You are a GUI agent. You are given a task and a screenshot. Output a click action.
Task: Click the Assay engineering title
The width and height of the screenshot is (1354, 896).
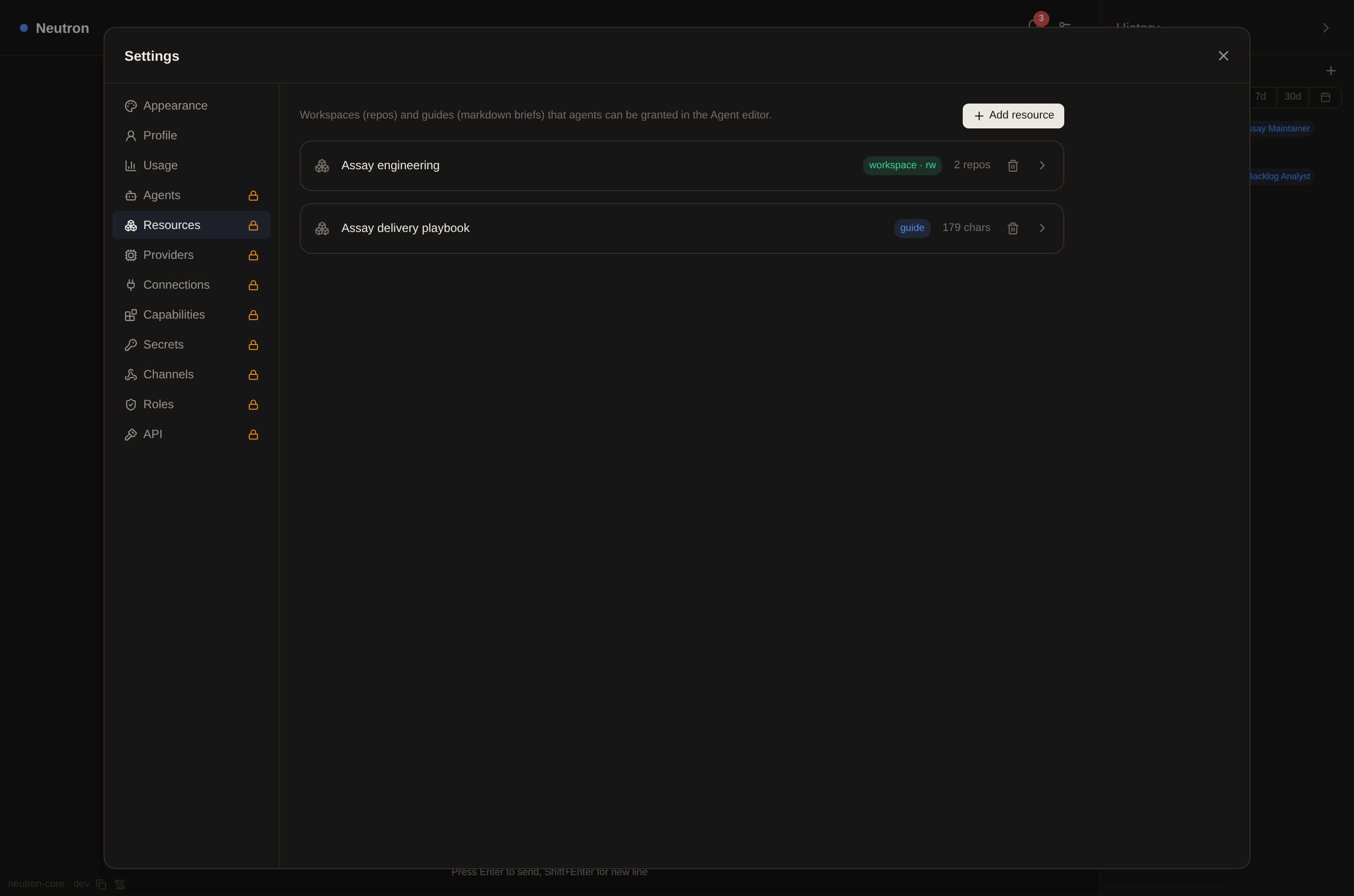390,165
